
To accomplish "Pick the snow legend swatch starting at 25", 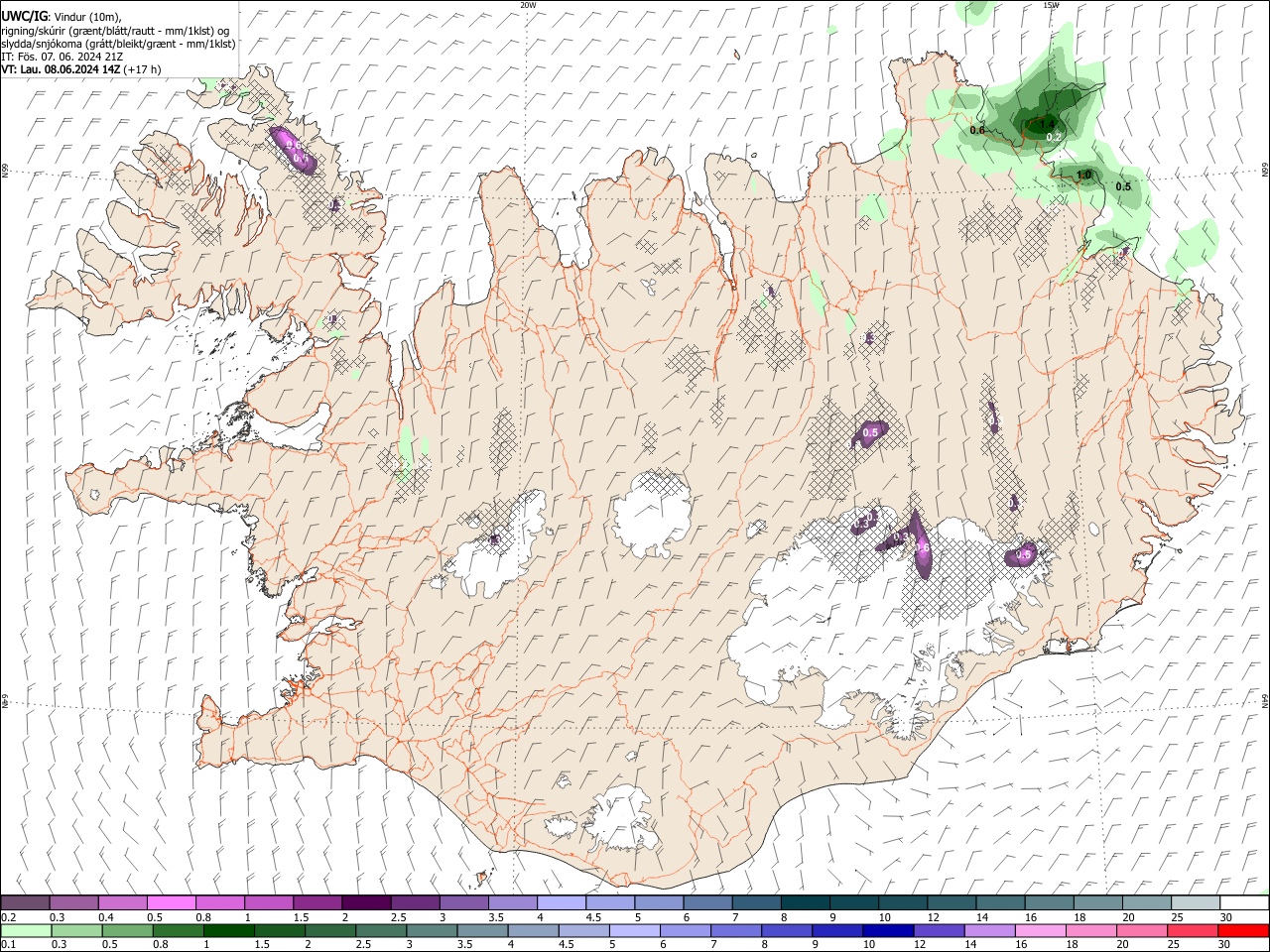I will 1195,902.
